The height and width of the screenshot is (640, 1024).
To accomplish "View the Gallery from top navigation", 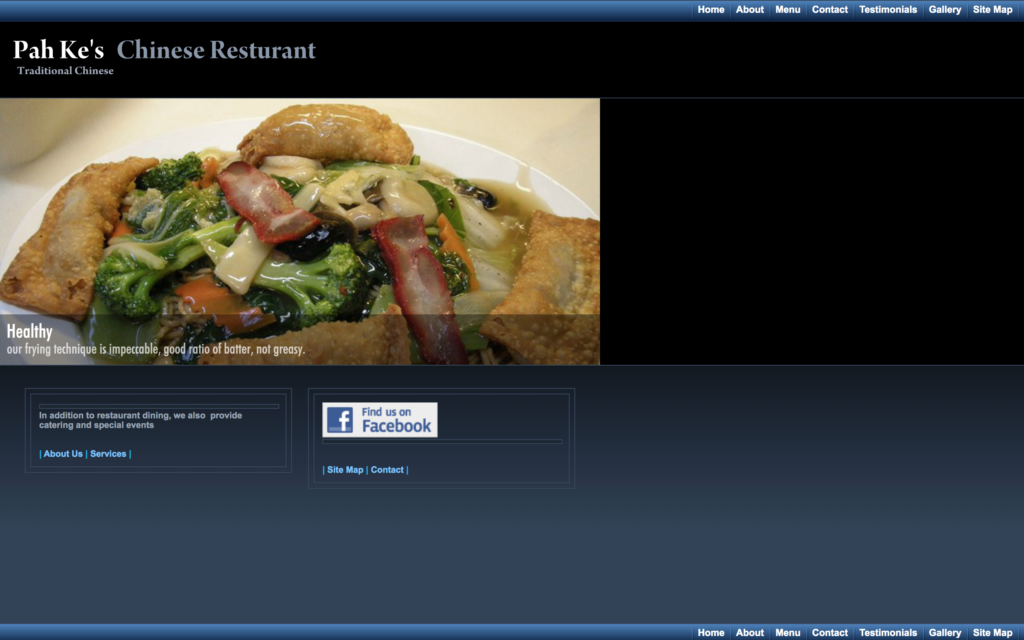I will pos(945,10).
